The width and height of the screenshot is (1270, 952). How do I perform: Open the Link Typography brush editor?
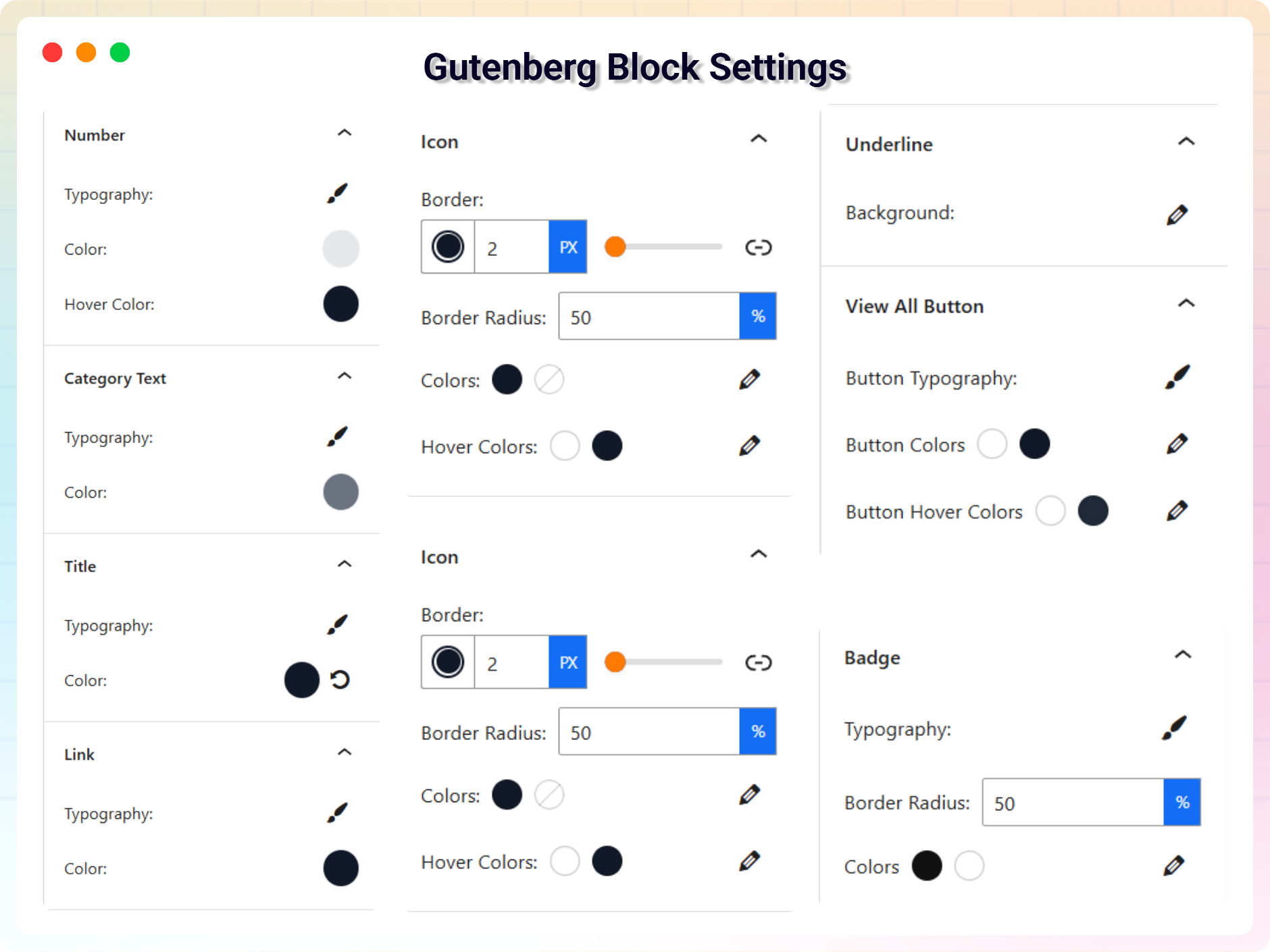click(x=338, y=813)
